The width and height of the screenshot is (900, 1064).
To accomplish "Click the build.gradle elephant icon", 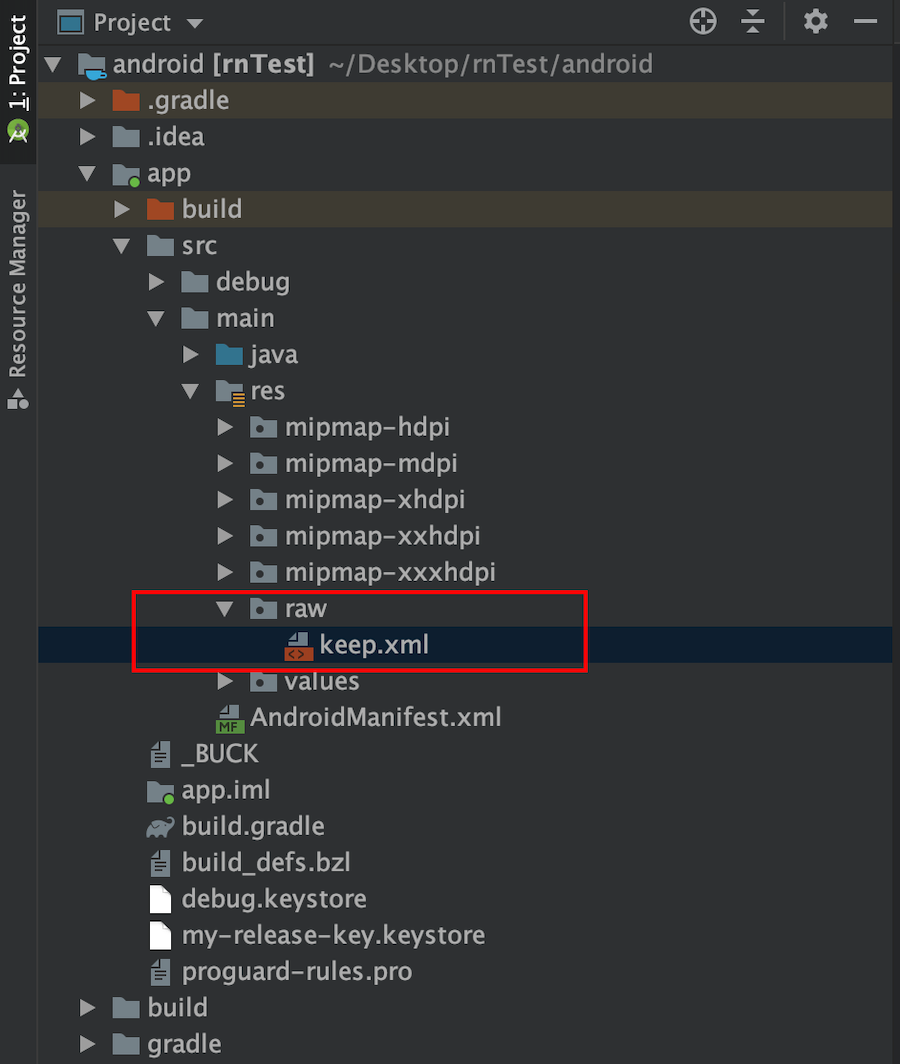I will point(160,827).
